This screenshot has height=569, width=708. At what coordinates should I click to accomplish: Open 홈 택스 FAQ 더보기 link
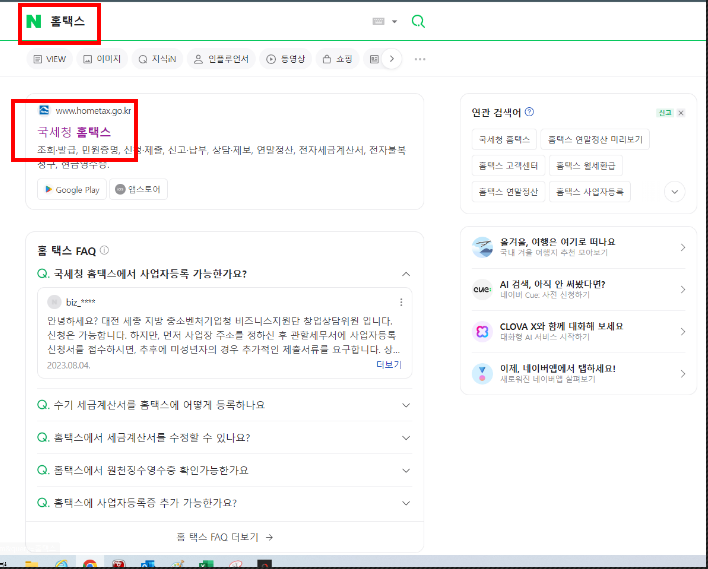click(x=224, y=537)
